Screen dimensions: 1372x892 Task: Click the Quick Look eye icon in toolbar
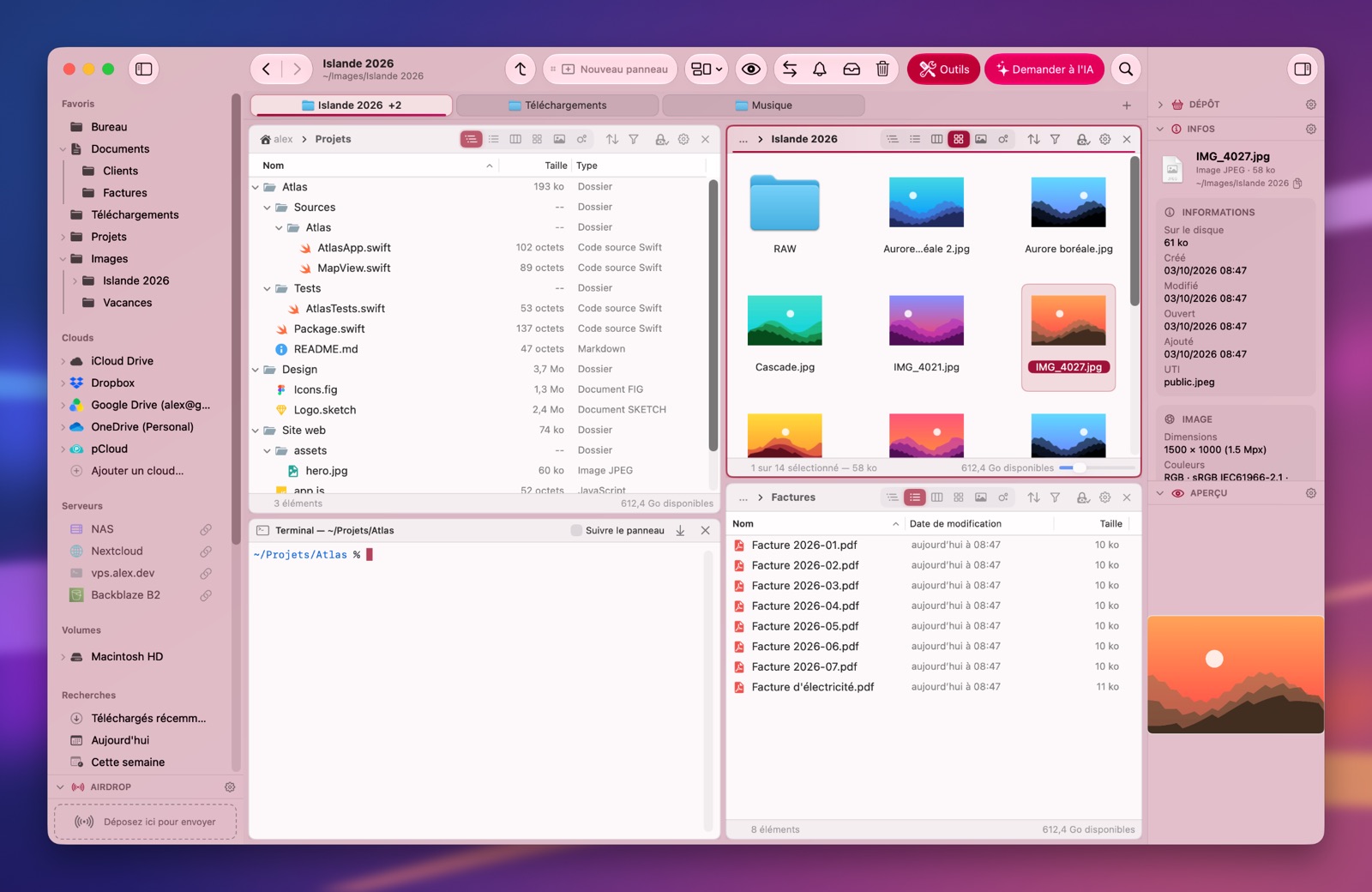[751, 69]
